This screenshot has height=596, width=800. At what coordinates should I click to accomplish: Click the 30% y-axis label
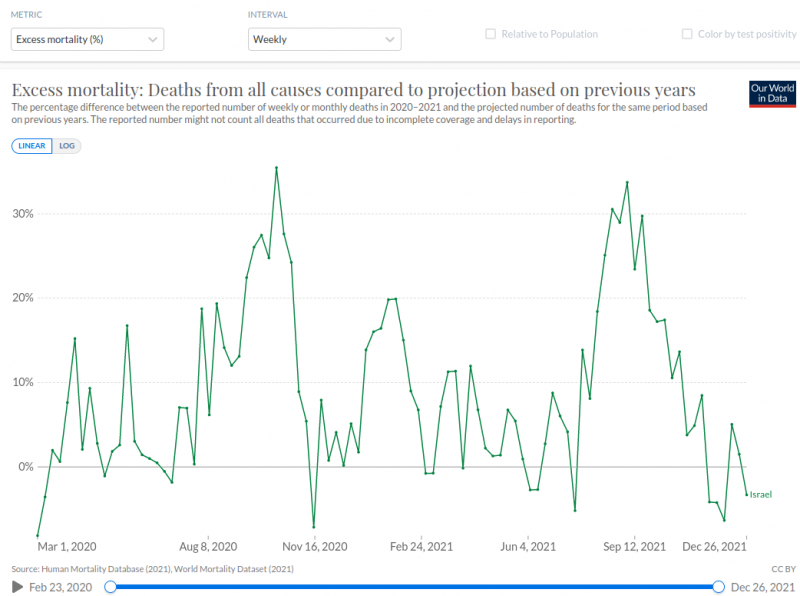tap(21, 214)
